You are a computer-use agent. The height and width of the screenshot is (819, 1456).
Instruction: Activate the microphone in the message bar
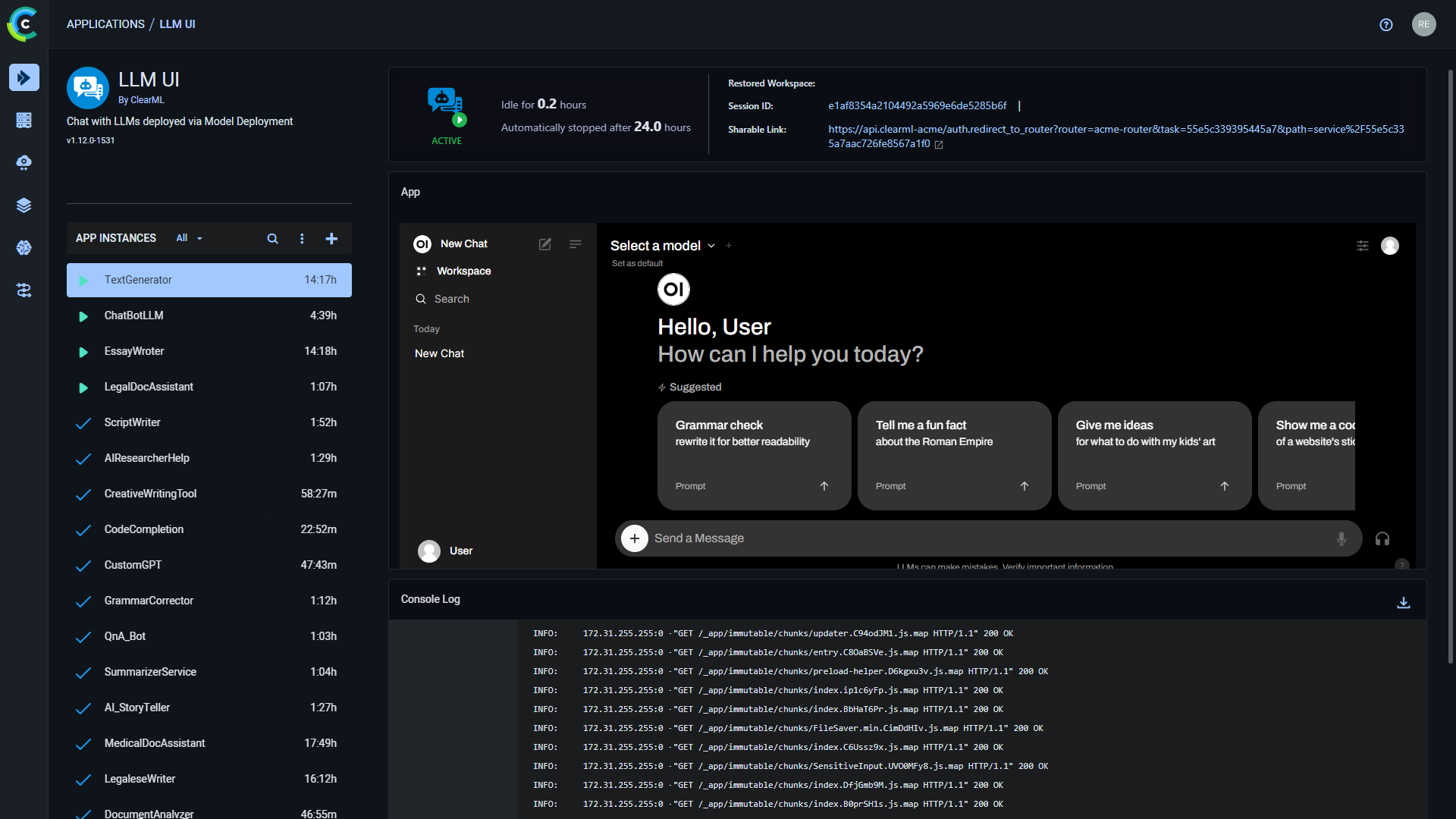pos(1341,538)
